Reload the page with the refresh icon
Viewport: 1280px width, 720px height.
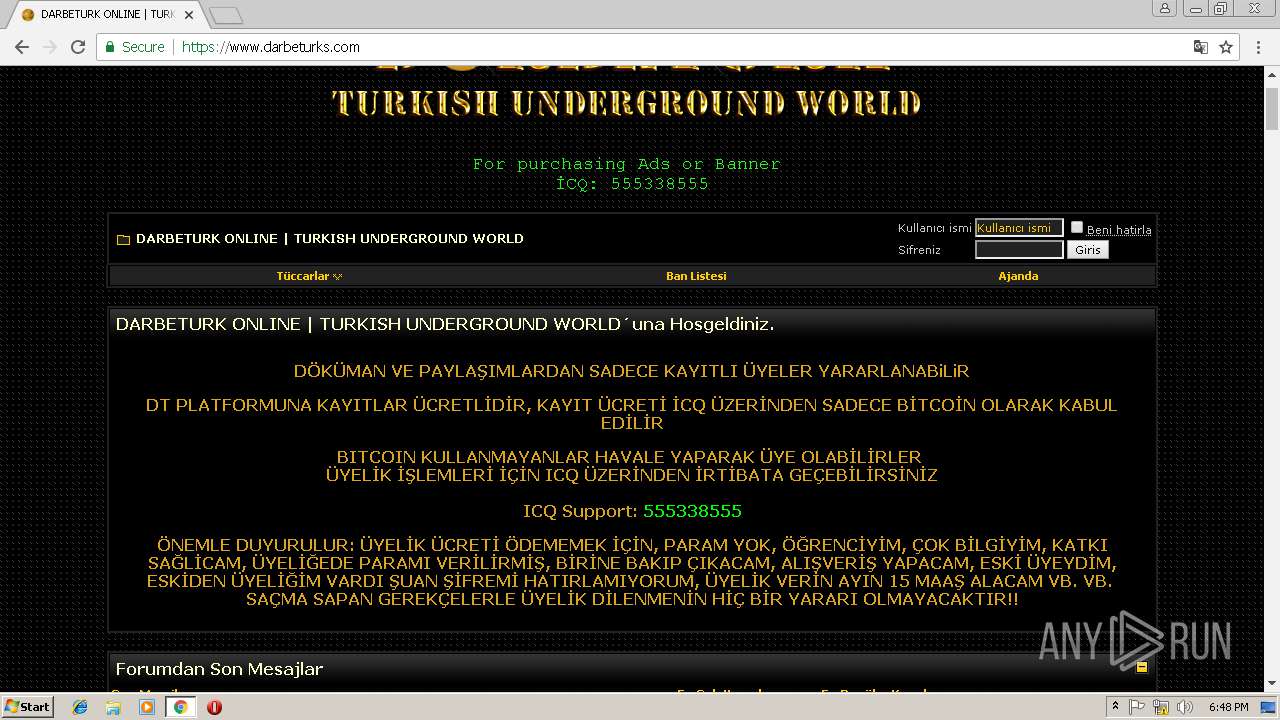pos(78,47)
